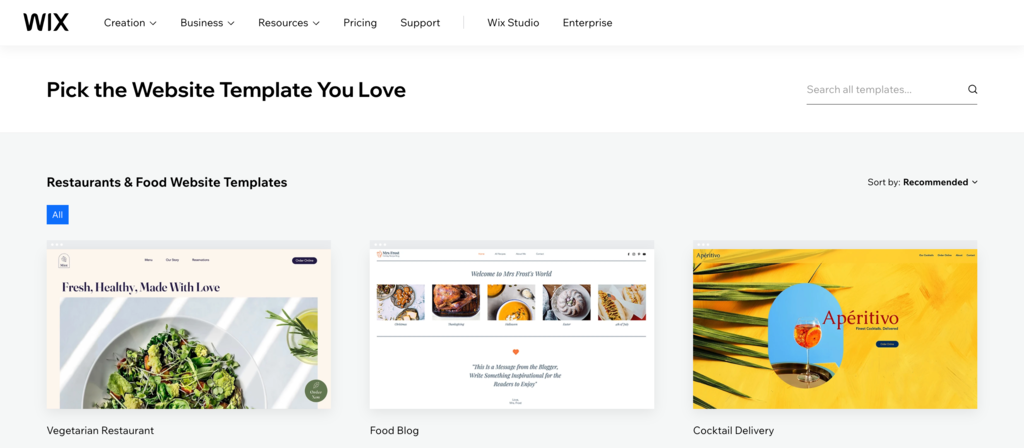The width and height of the screenshot is (1024, 448).
Task: Click the search magnifier icon
Action: point(972,90)
